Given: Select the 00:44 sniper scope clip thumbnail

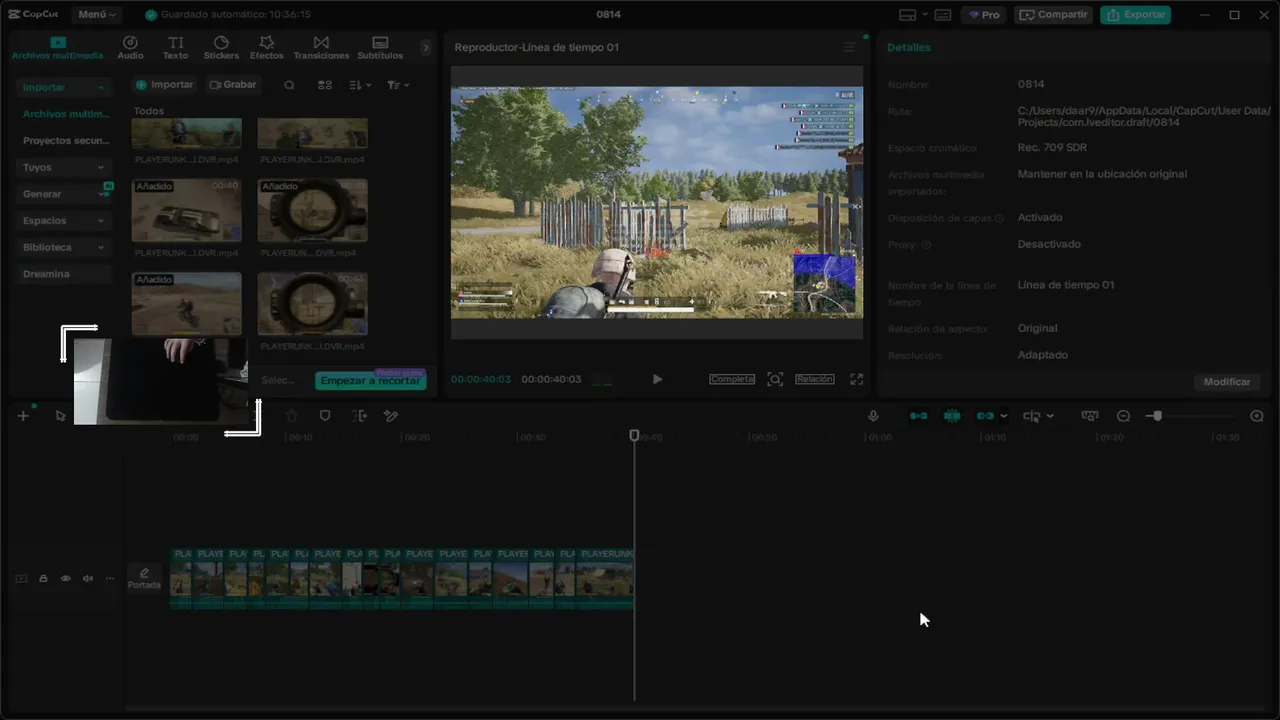Looking at the screenshot, I should pyautogui.click(x=313, y=304).
